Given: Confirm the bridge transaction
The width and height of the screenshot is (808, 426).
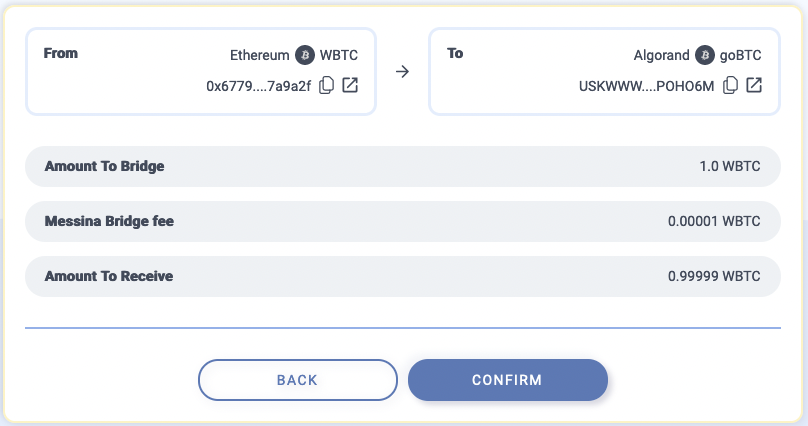Looking at the screenshot, I should (x=508, y=380).
